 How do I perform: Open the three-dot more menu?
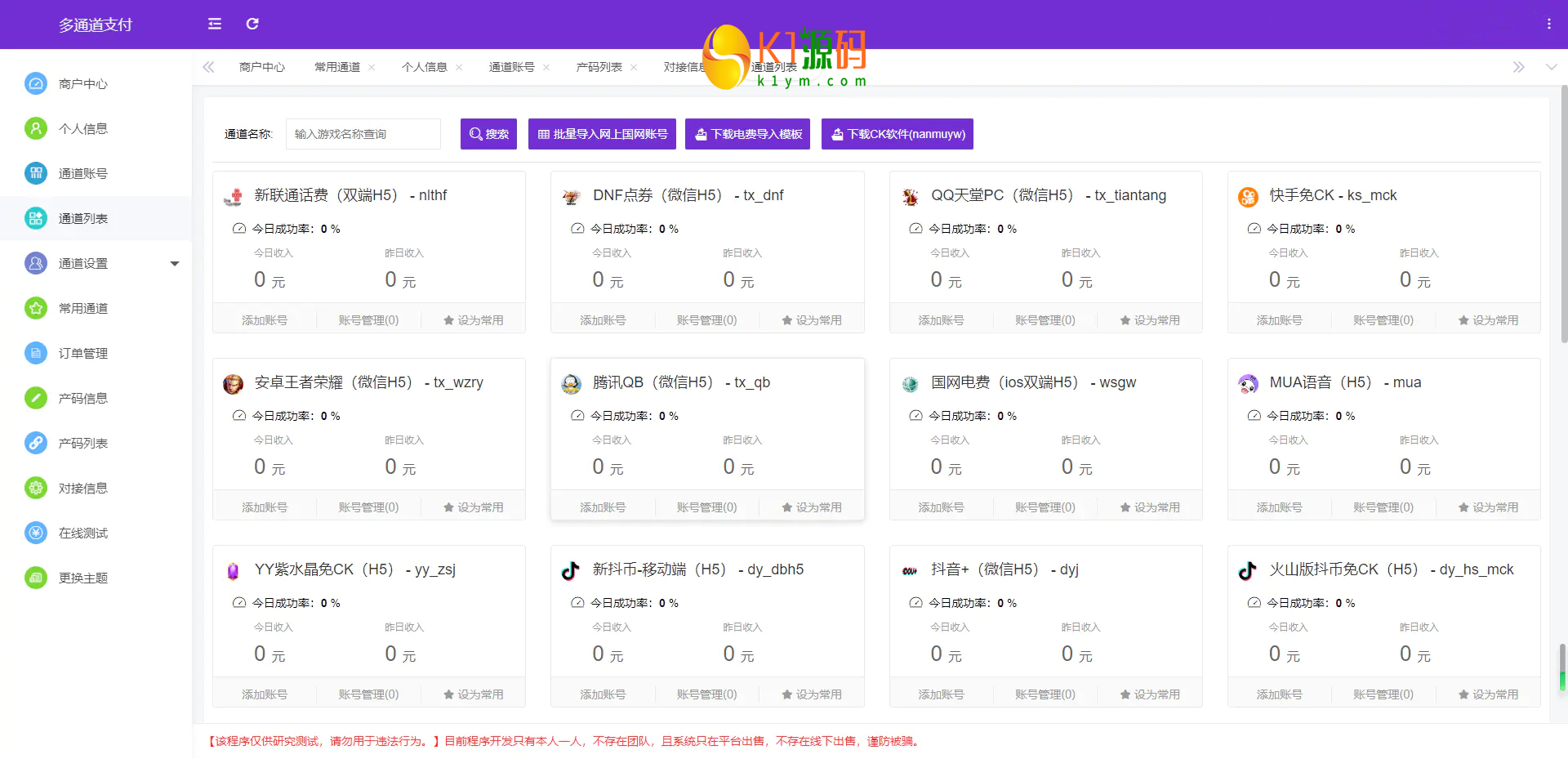[1548, 24]
